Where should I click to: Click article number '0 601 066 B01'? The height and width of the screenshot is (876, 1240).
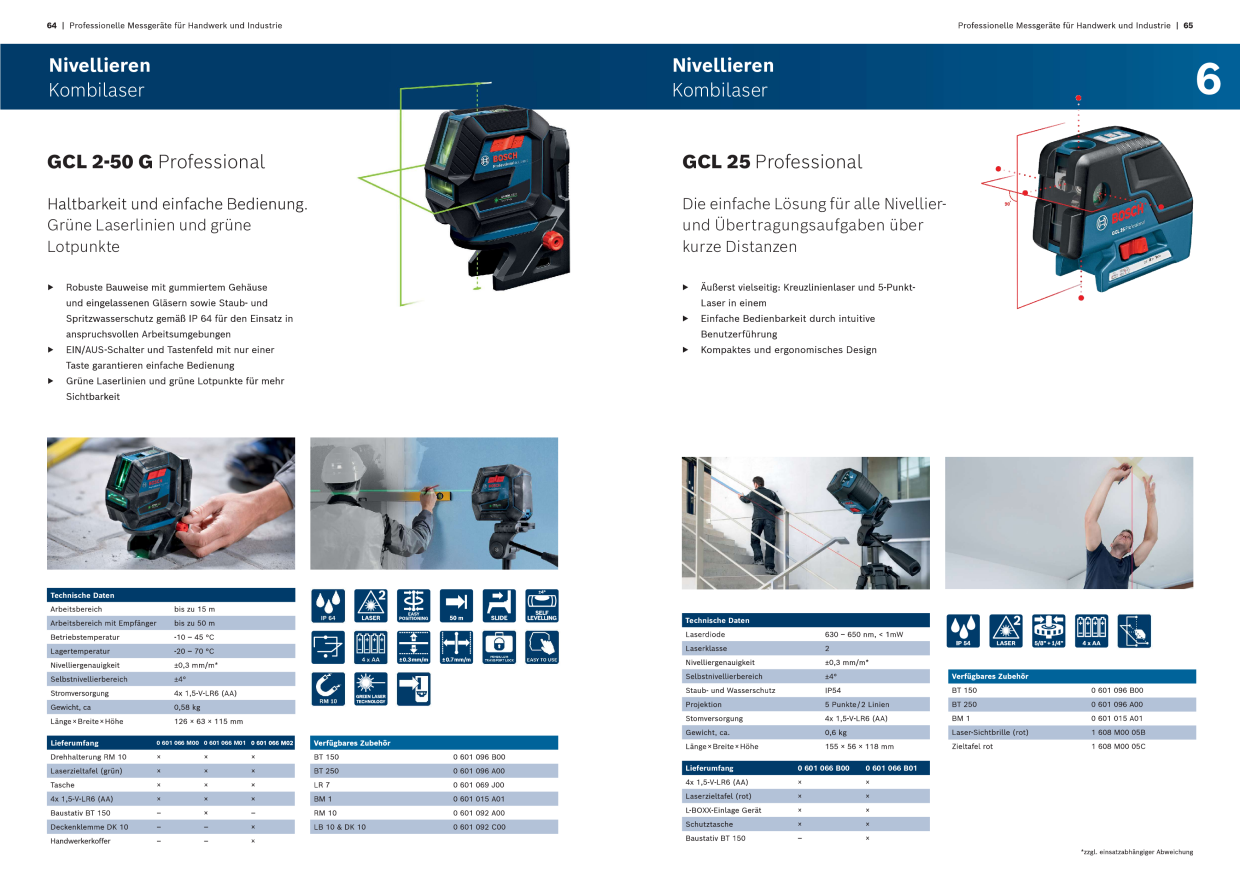pos(891,768)
